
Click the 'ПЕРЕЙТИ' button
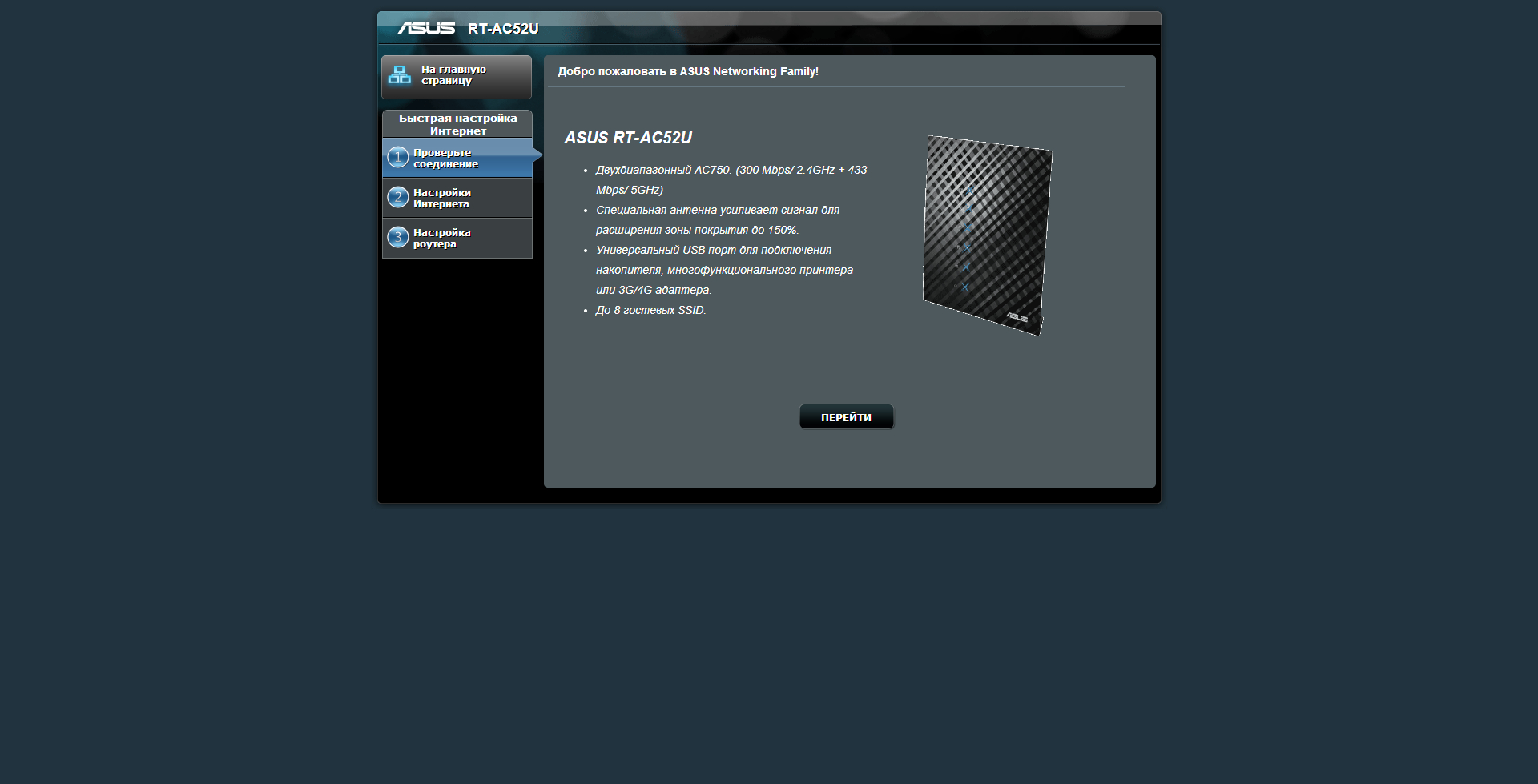point(847,417)
